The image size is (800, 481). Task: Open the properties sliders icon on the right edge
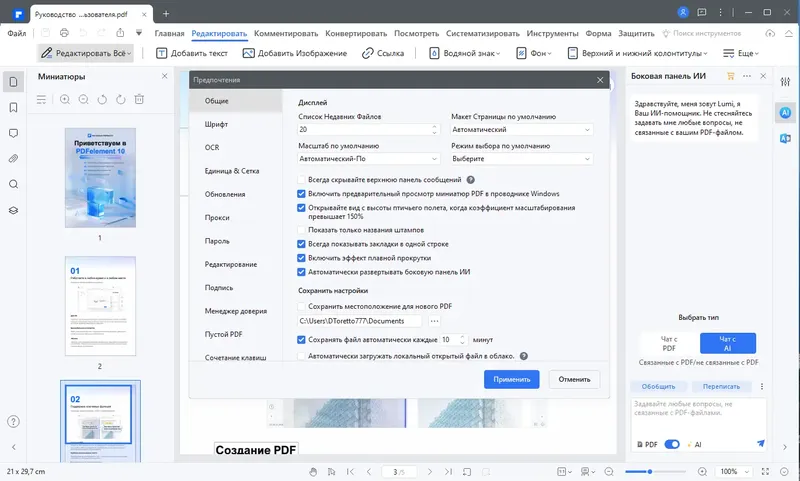(x=785, y=82)
